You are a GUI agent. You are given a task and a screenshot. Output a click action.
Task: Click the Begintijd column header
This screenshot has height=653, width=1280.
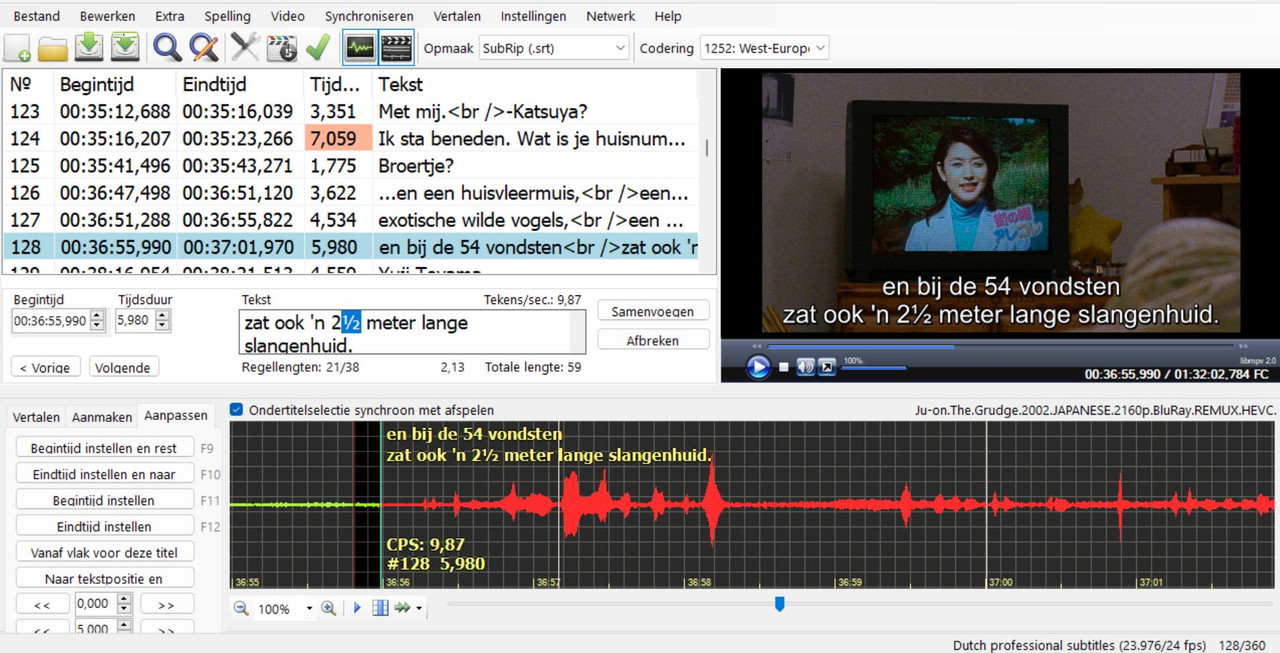pos(115,84)
